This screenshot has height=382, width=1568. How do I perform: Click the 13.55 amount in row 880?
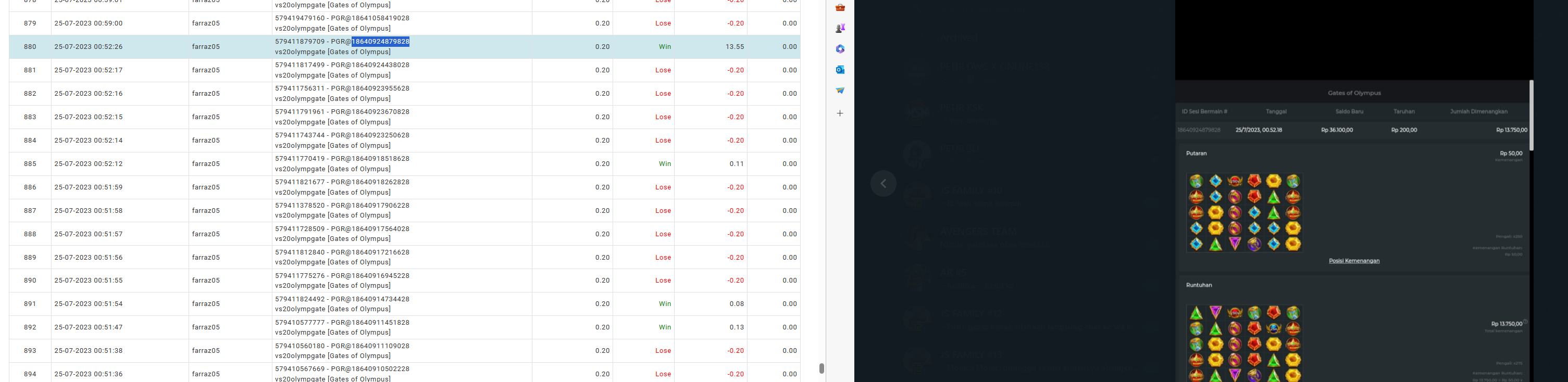pos(735,47)
